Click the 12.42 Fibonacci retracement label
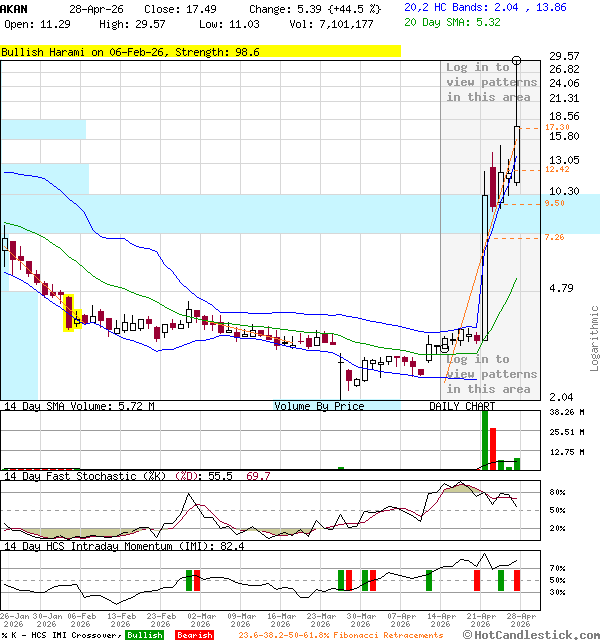 click(557, 170)
